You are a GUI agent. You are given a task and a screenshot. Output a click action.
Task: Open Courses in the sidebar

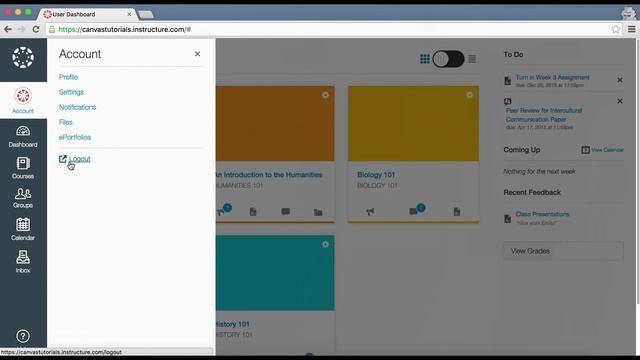[23, 168]
